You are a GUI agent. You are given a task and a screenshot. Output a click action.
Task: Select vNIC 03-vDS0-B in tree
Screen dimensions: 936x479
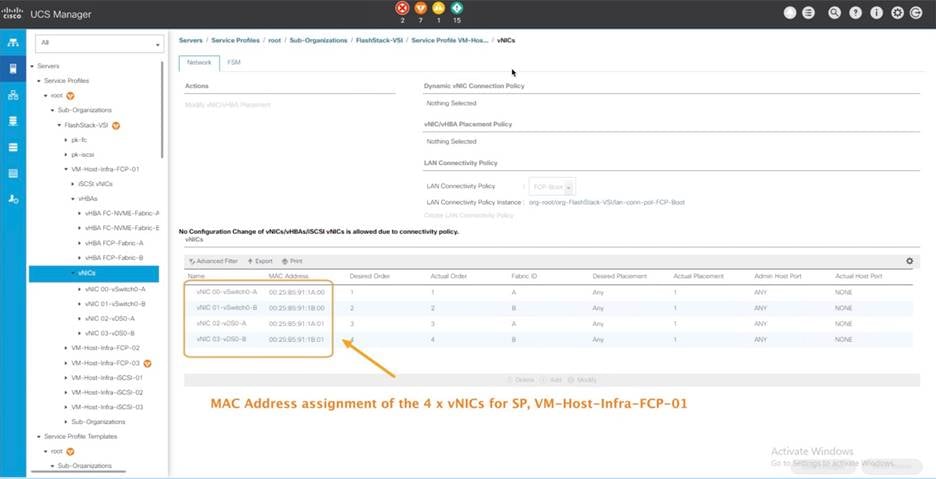pos(110,333)
